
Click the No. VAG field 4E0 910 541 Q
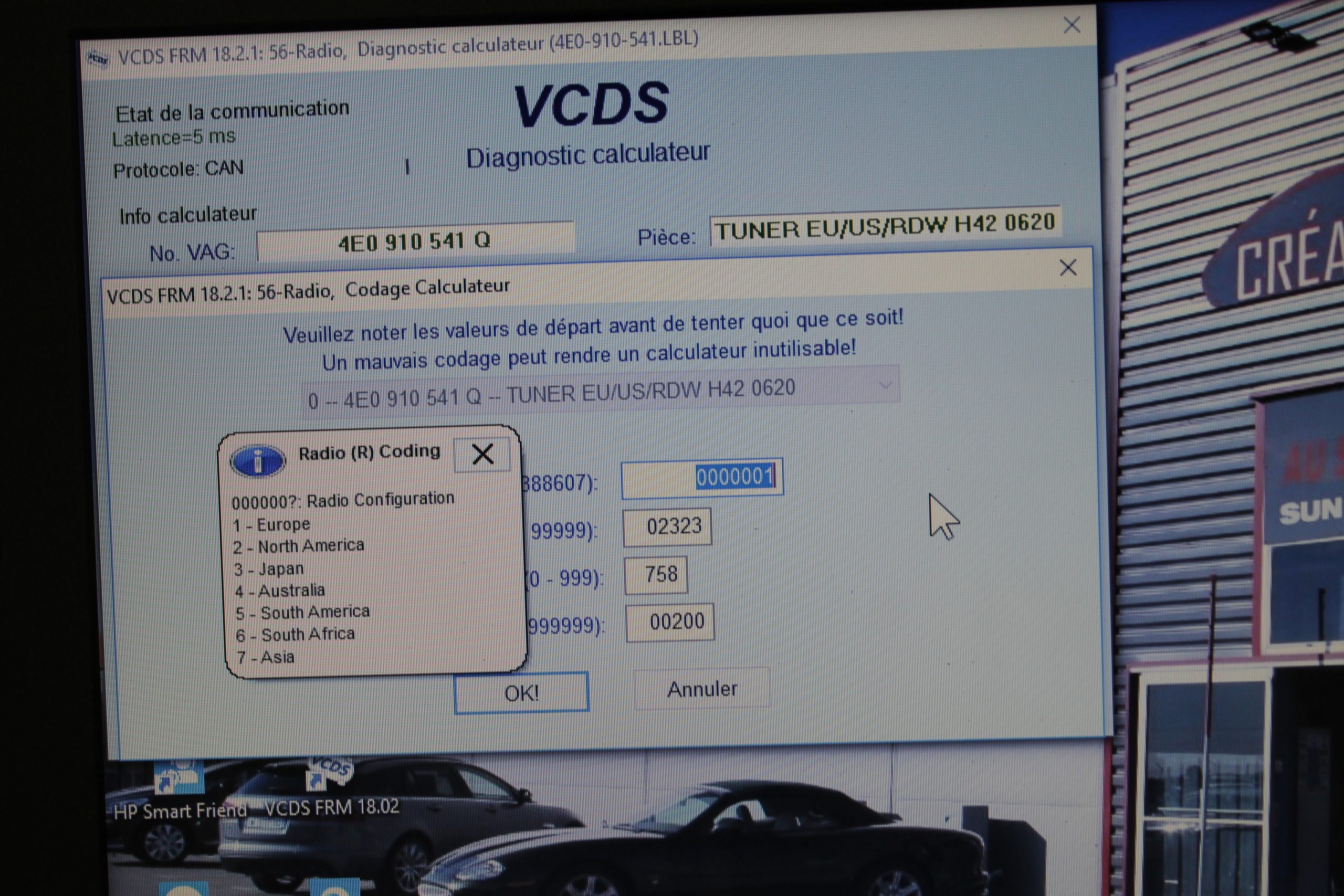tap(415, 241)
